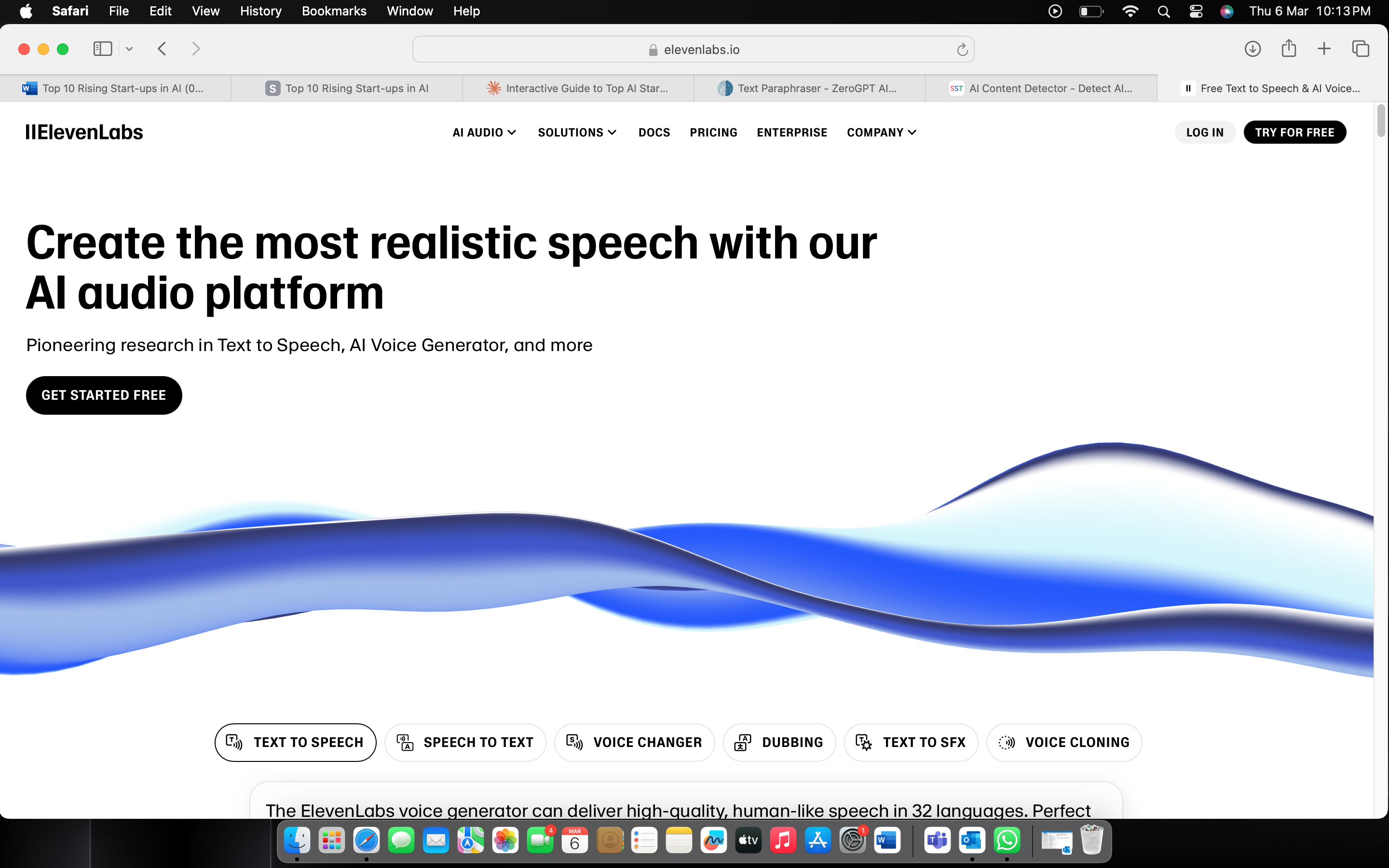This screenshot has height=868, width=1389.
Task: Open Apple TV in Dock
Action: 749,841
